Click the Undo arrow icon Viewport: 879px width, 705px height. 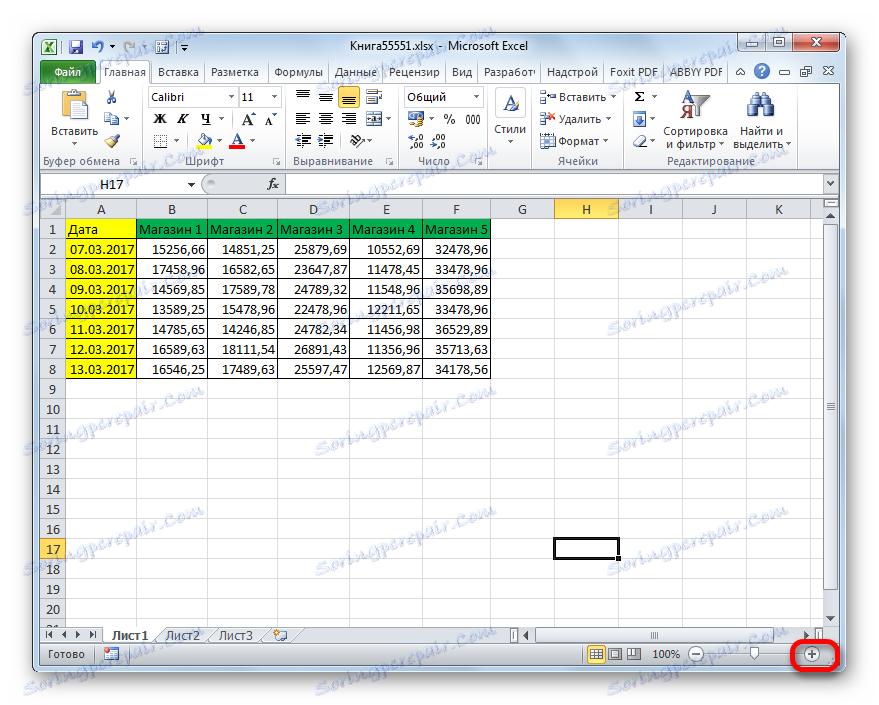pyautogui.click(x=98, y=47)
